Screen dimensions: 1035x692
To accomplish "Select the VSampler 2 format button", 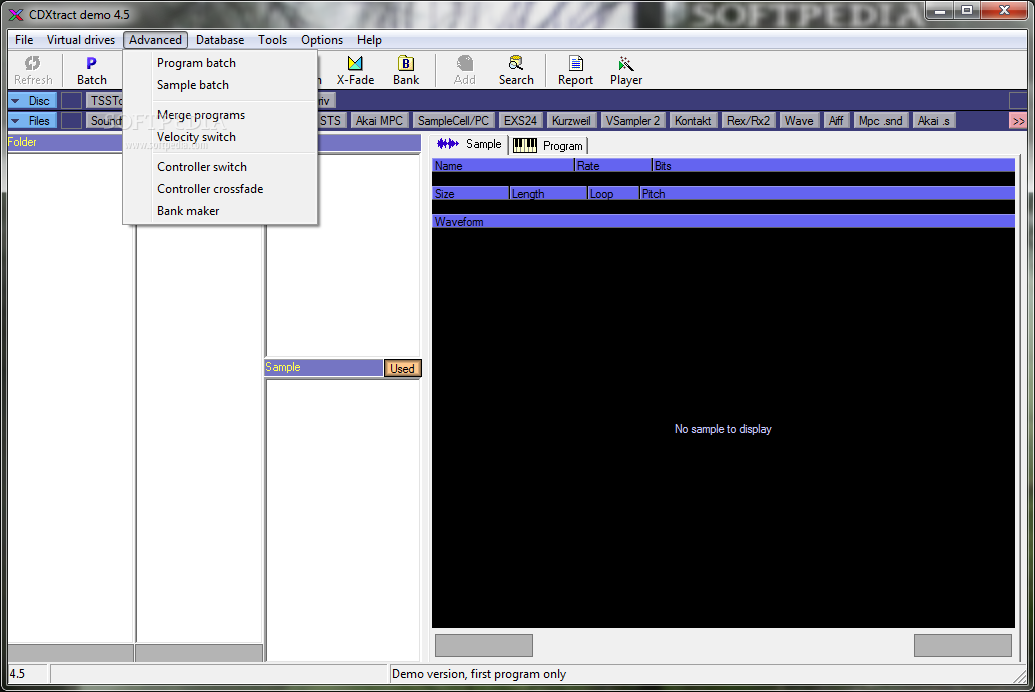I will tap(632, 121).
